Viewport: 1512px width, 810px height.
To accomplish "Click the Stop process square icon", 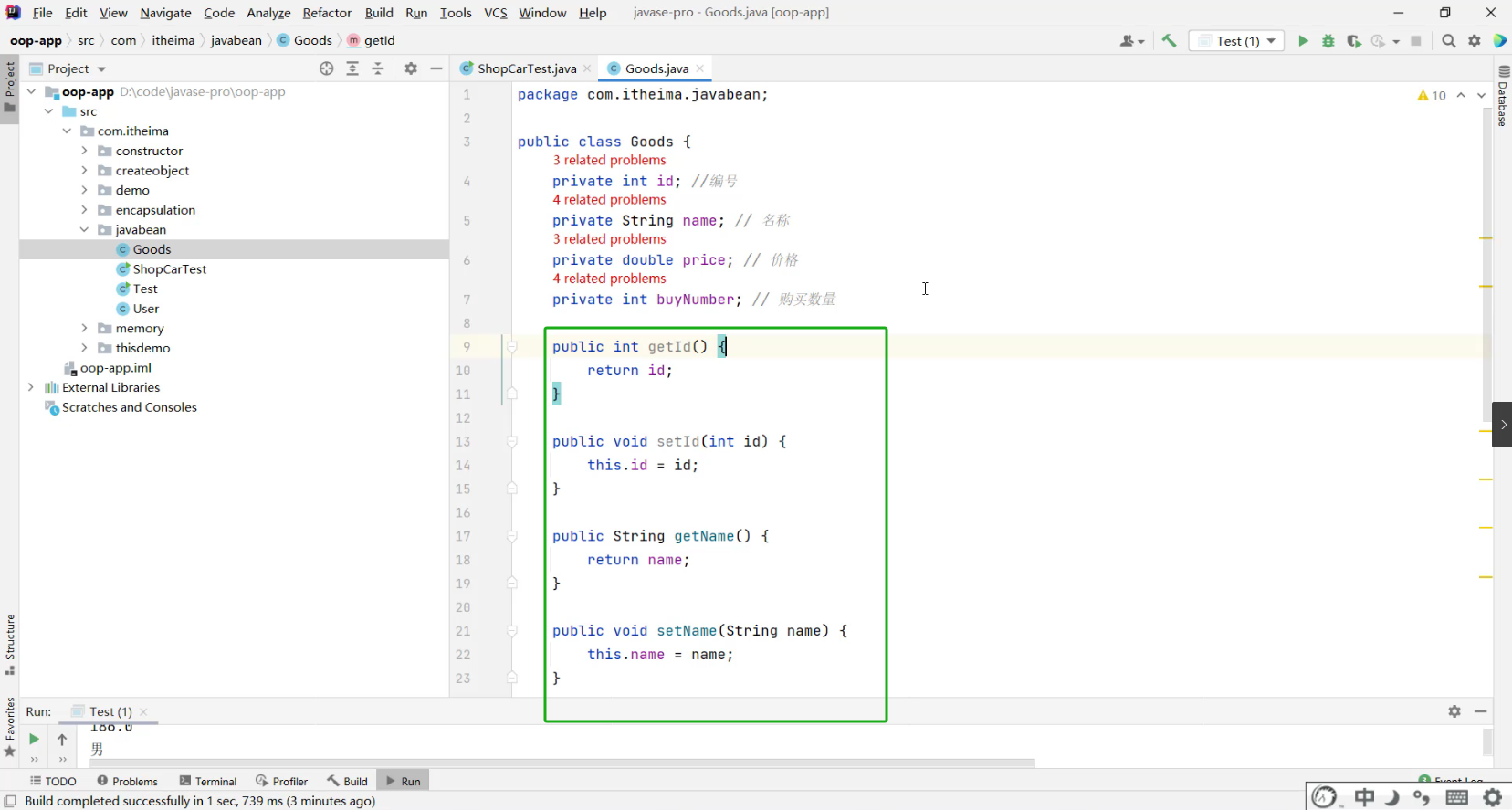I will point(1416,41).
